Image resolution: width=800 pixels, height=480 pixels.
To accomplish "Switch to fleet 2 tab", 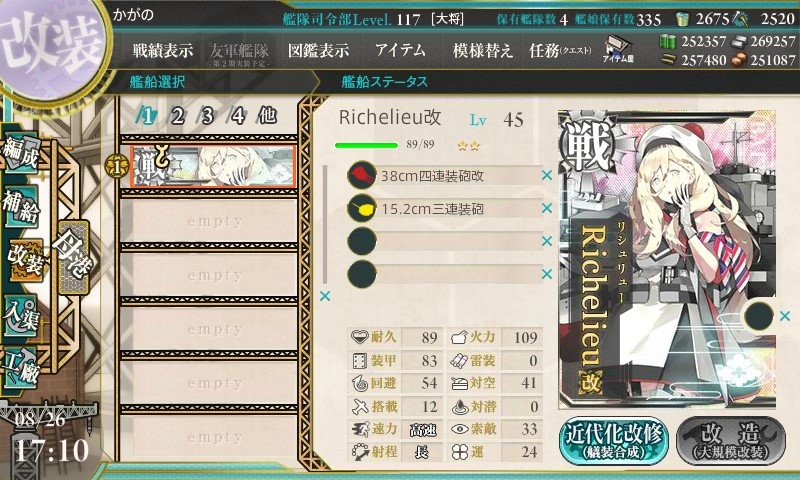I will click(x=177, y=116).
